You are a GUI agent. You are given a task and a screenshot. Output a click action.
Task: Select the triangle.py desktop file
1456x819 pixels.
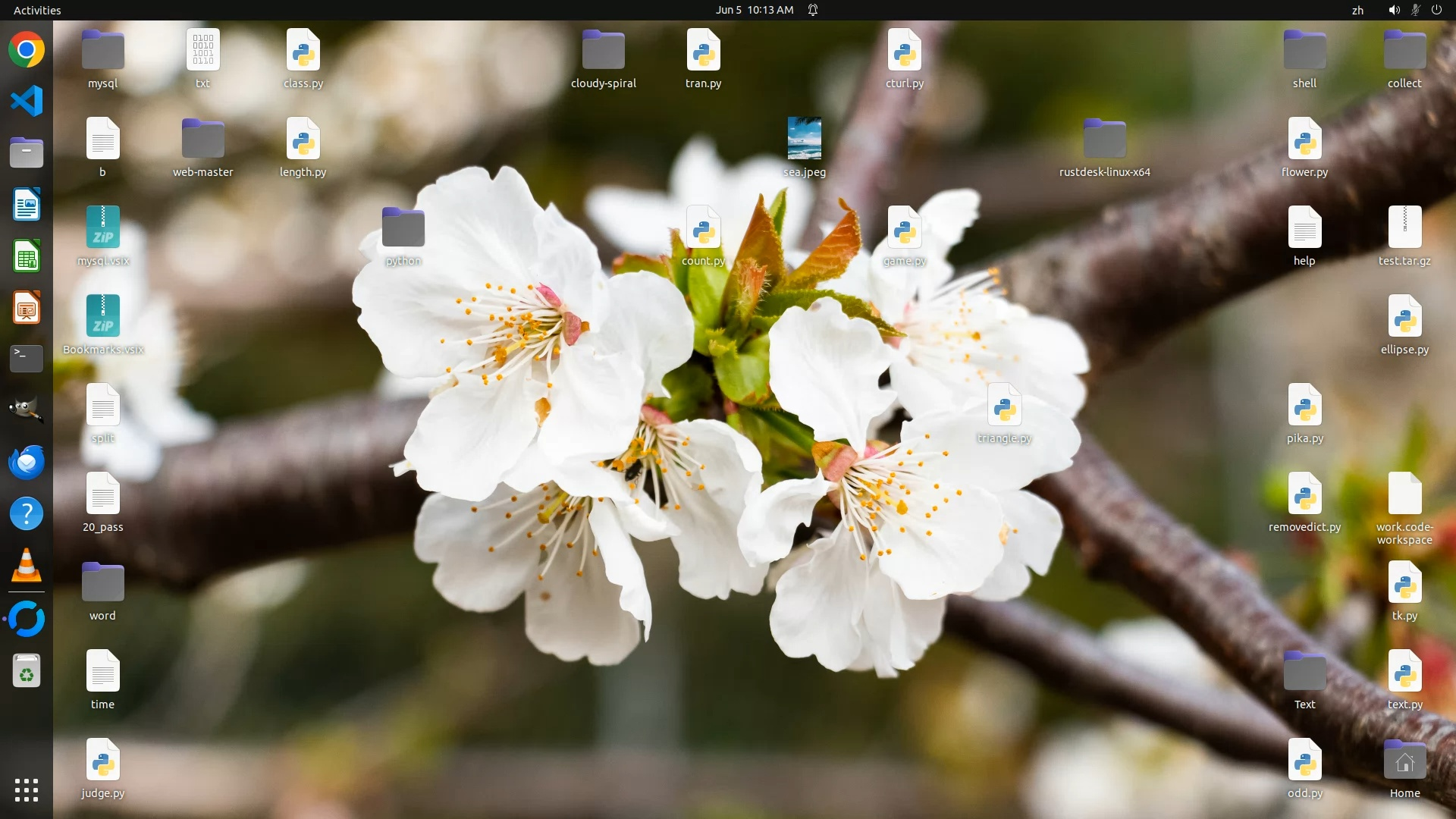tap(1004, 406)
